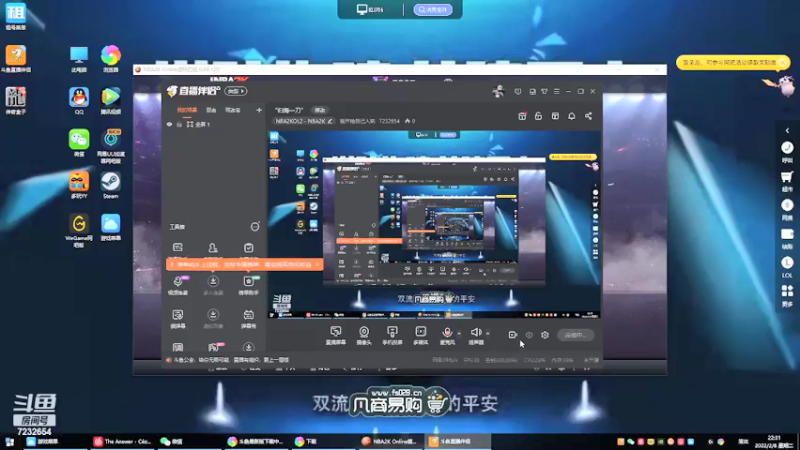Screen dimensions: 800x450
Task: Click the top bar blue search pill
Action: coord(433,9)
